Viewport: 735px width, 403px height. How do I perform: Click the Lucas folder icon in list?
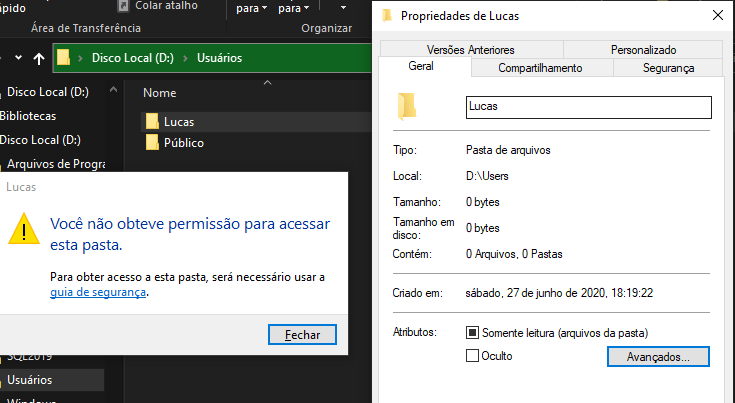152,121
